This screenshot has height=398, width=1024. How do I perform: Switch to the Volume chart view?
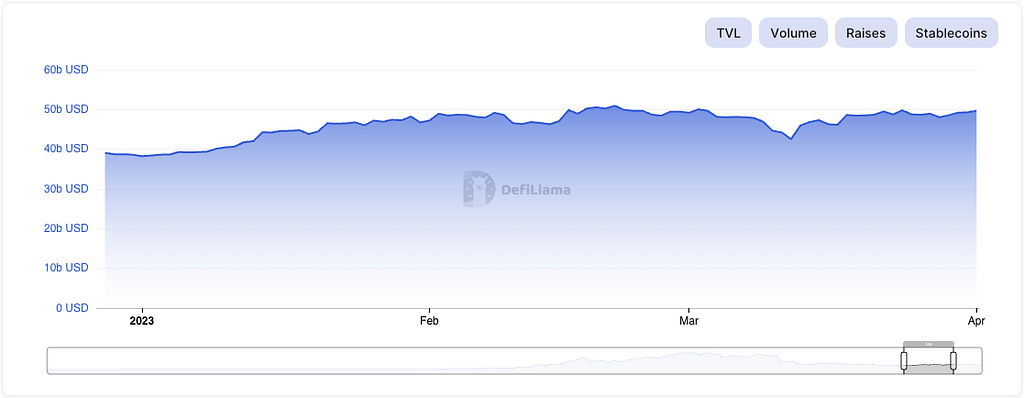(x=793, y=33)
